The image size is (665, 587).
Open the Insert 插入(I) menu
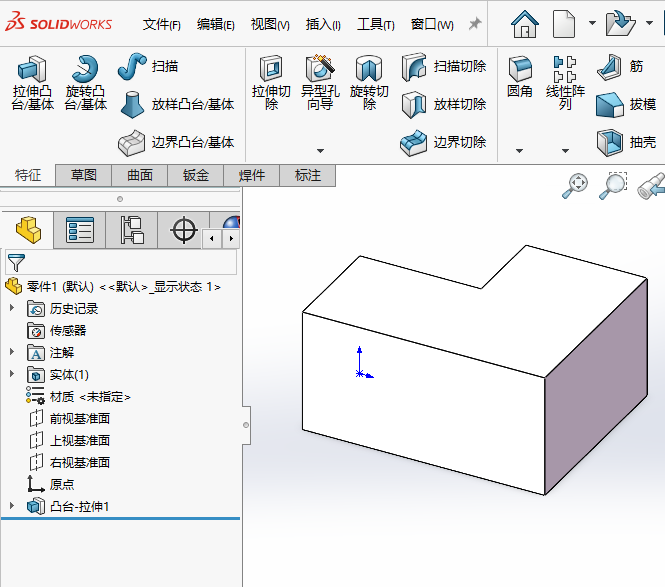323,24
